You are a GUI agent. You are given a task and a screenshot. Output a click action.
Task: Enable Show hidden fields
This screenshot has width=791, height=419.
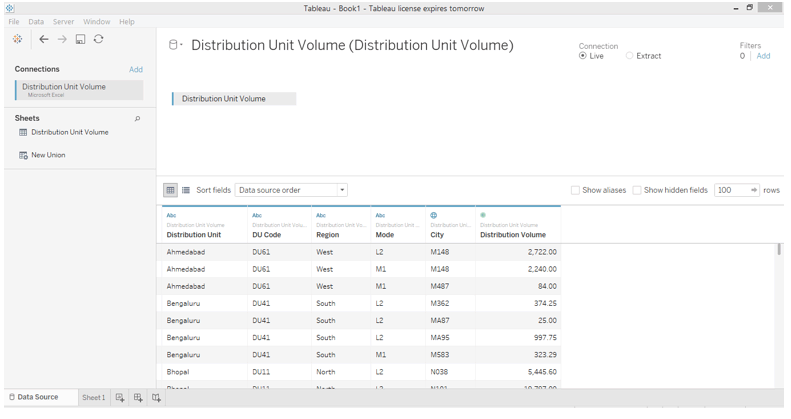(637, 190)
